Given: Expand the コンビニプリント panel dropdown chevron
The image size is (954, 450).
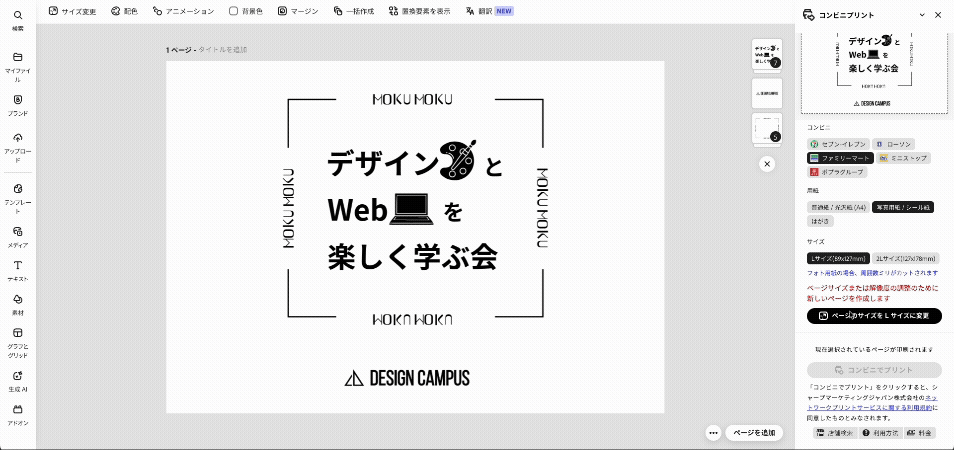Looking at the screenshot, I should coord(918,14).
